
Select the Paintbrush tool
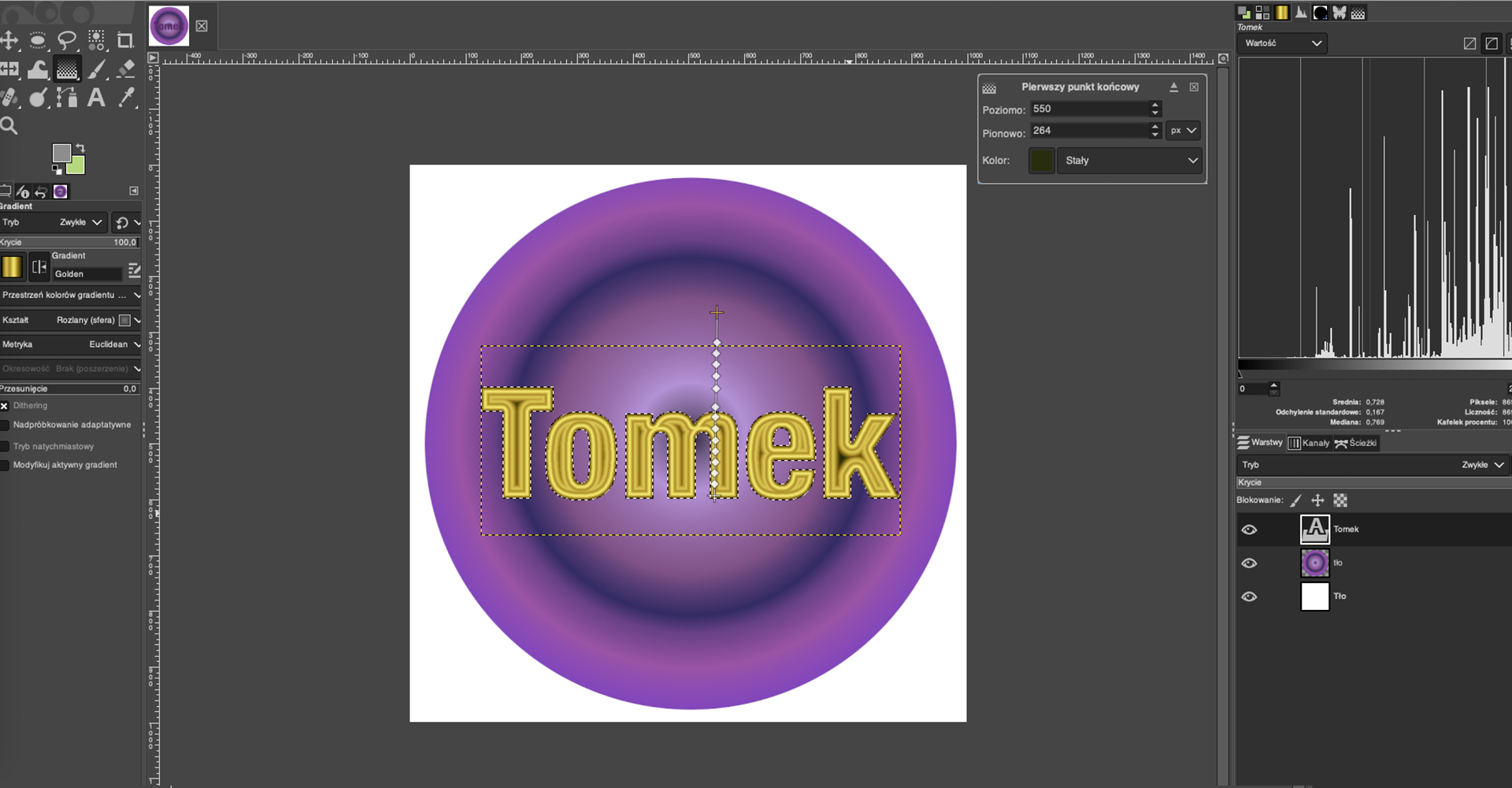[x=96, y=69]
